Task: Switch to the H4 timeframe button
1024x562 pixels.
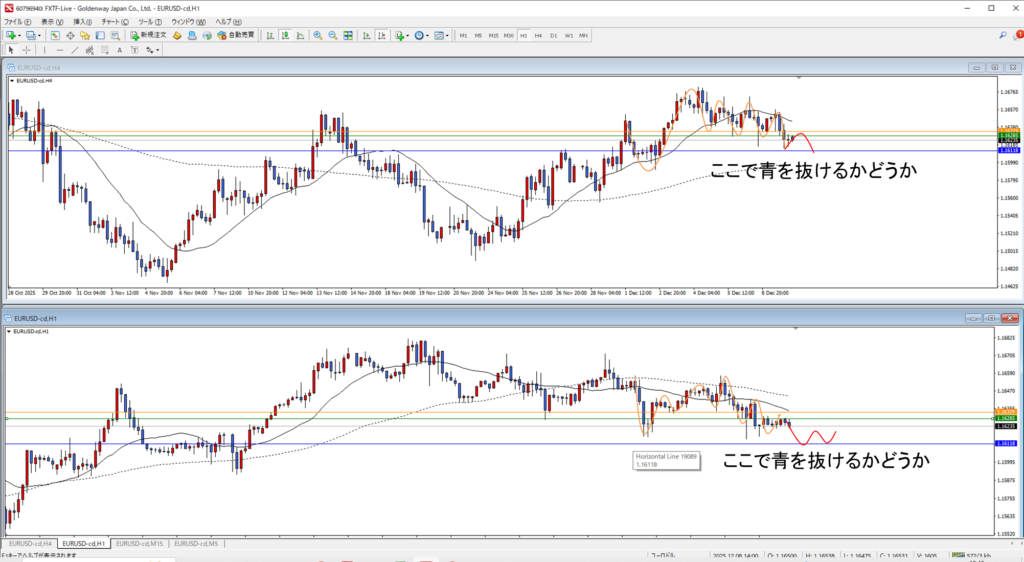Action: coord(538,35)
